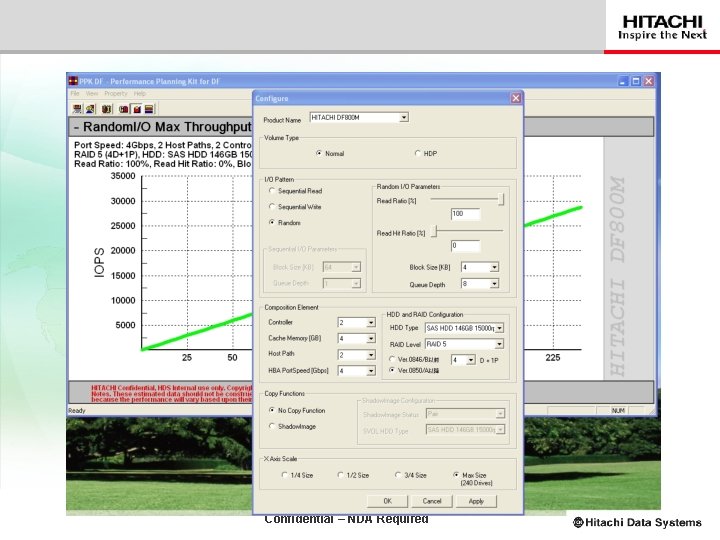Open the HBA PortSpeed [Gbps] dropdown
This screenshot has height=540, width=720.
coord(371,371)
